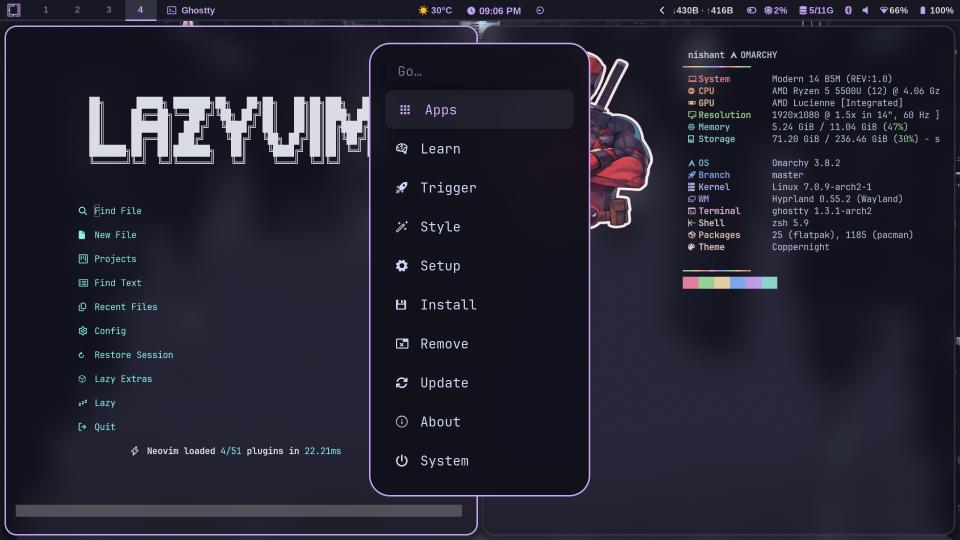The width and height of the screenshot is (960, 540).
Task: Click the teal color block in fastfetch palette
Action: [770, 282]
